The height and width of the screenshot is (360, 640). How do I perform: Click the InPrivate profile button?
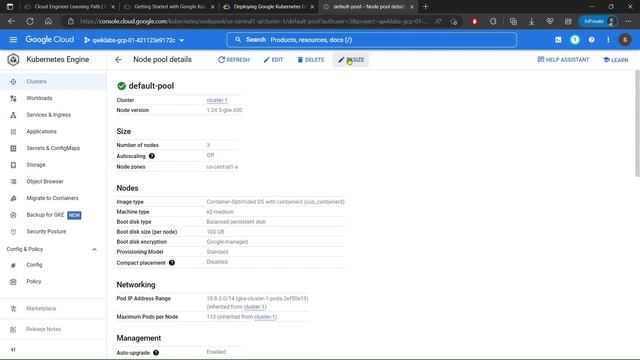pos(598,21)
